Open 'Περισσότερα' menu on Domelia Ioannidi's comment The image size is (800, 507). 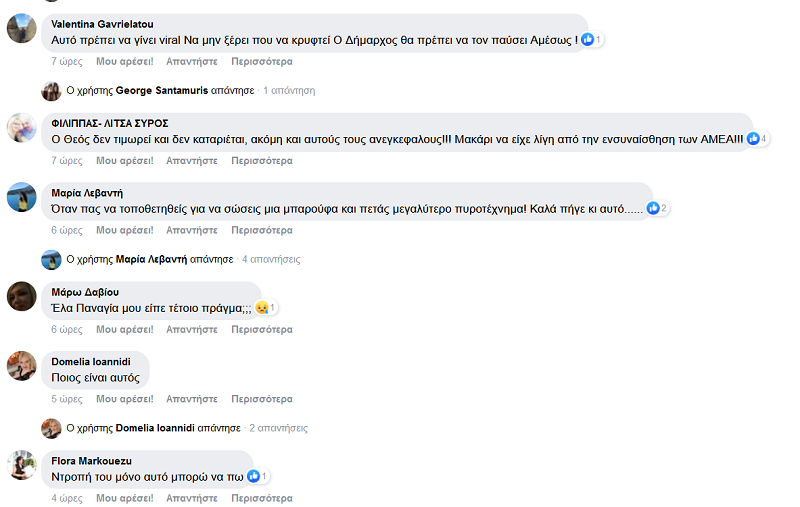point(261,399)
